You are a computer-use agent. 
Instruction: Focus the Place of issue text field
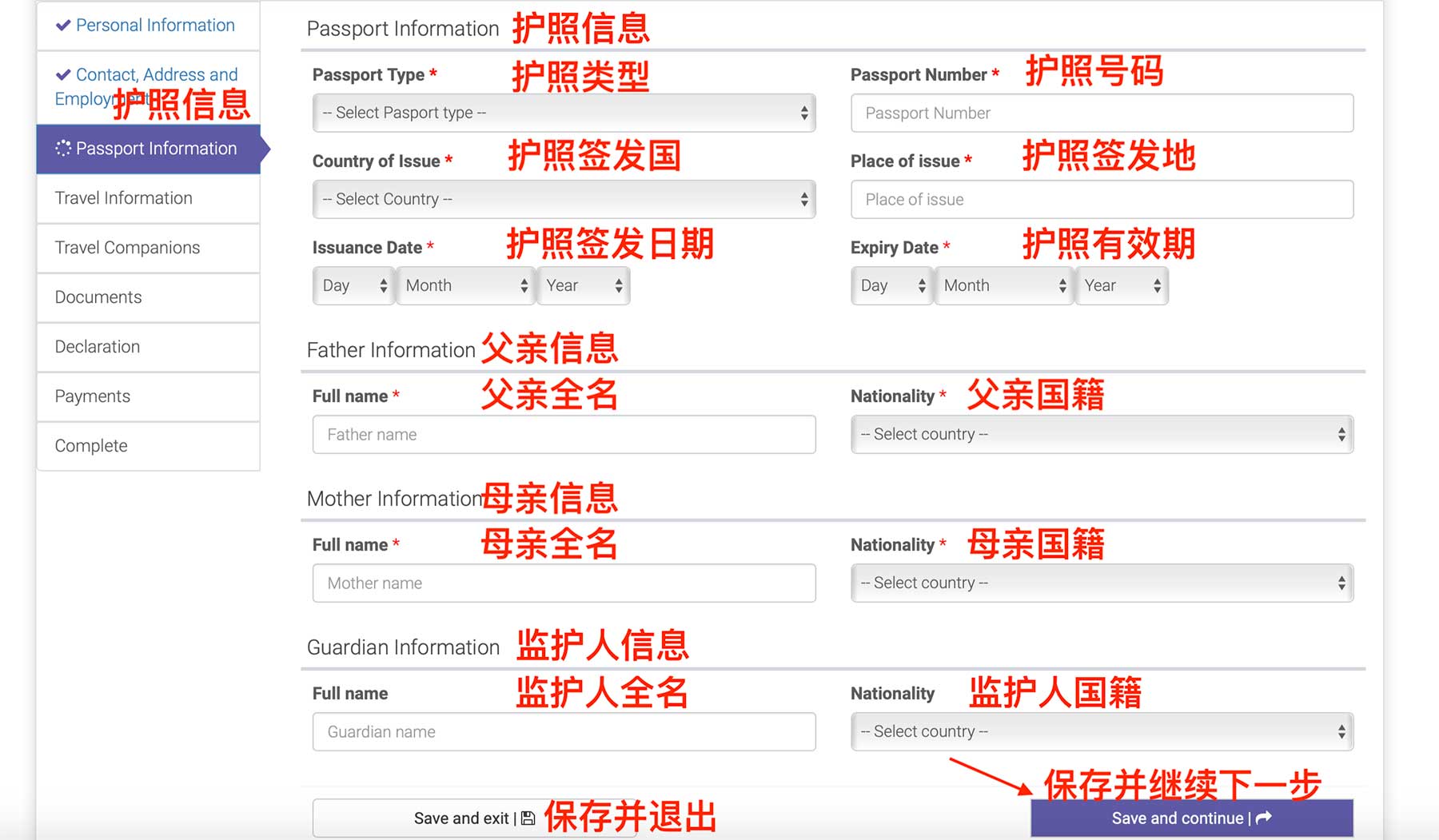click(1102, 200)
